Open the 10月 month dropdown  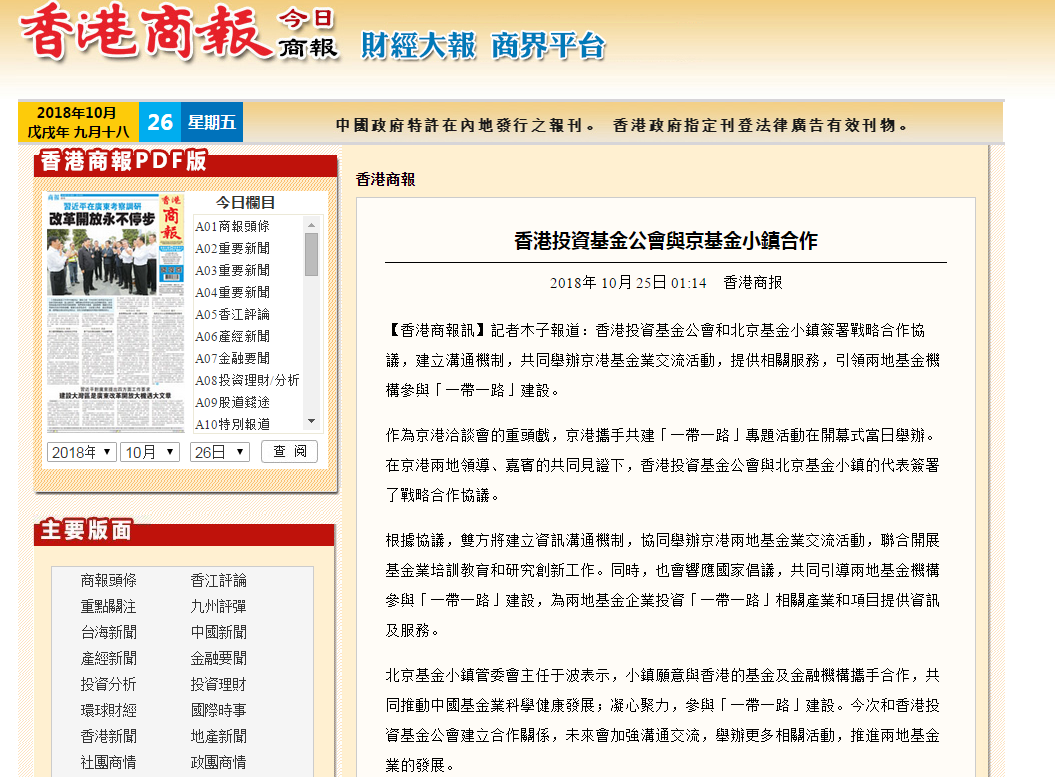click(x=150, y=452)
